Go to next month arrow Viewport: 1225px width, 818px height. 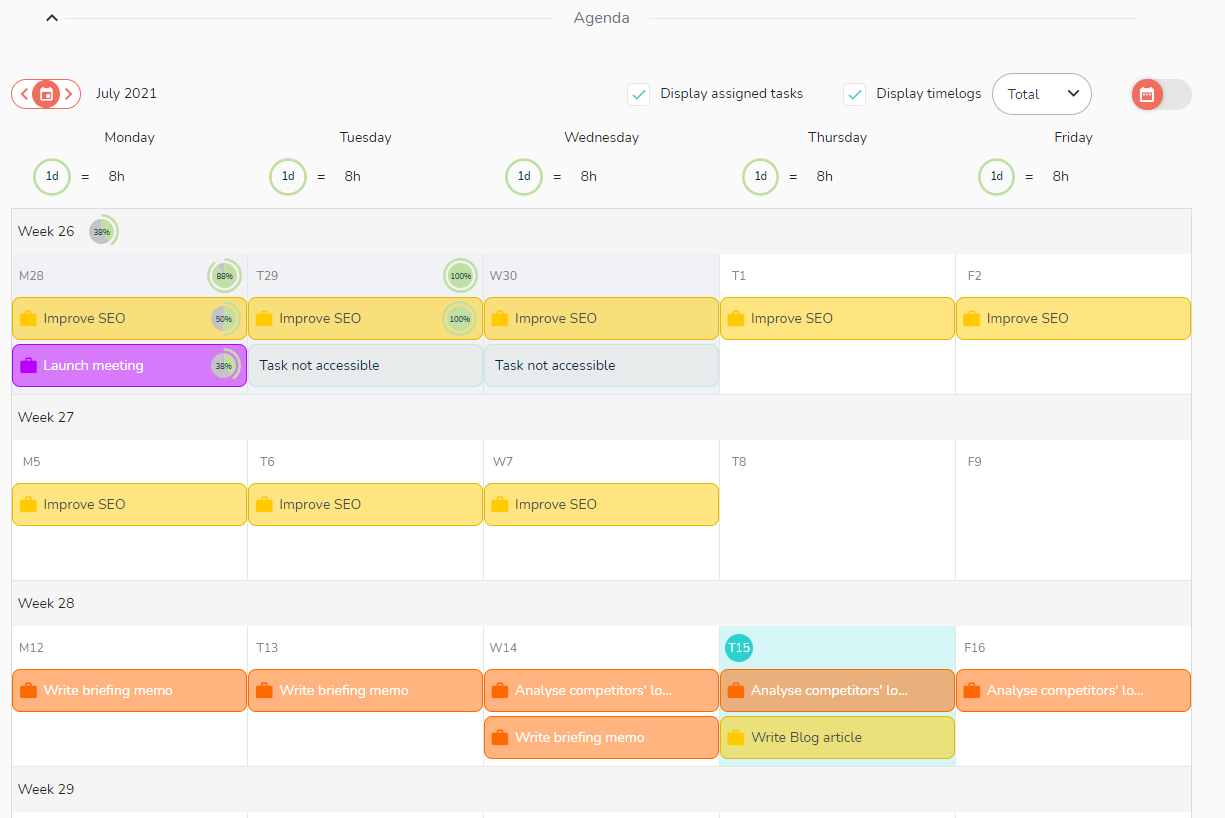[x=68, y=94]
